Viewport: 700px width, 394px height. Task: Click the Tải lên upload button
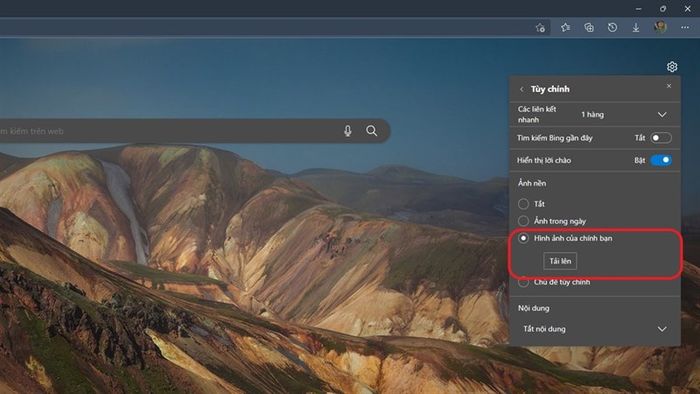coord(560,261)
